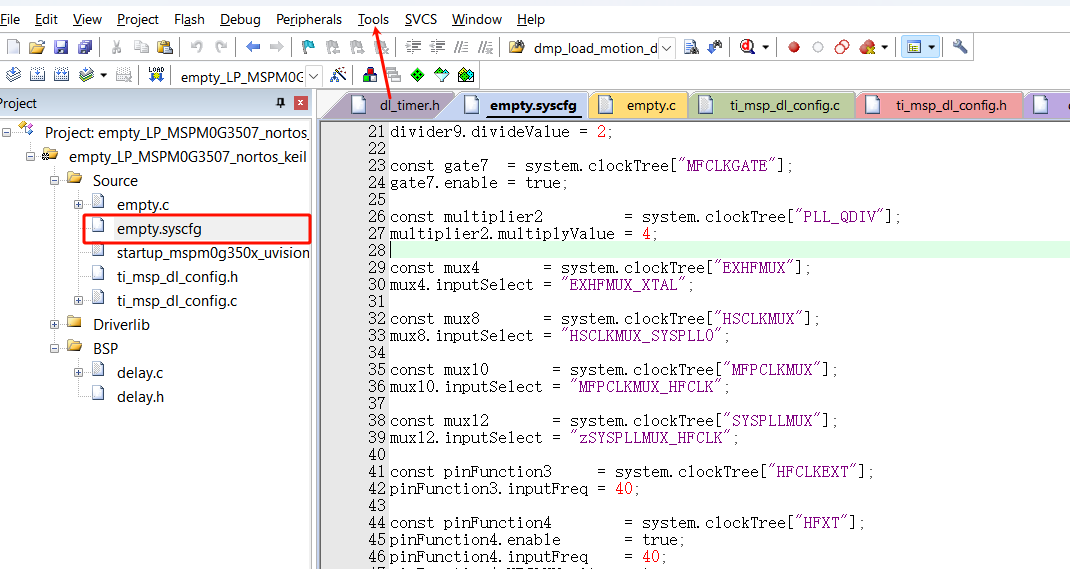Insert a bookmark with flag icon
This screenshot has height=569, width=1070.
tap(308, 47)
